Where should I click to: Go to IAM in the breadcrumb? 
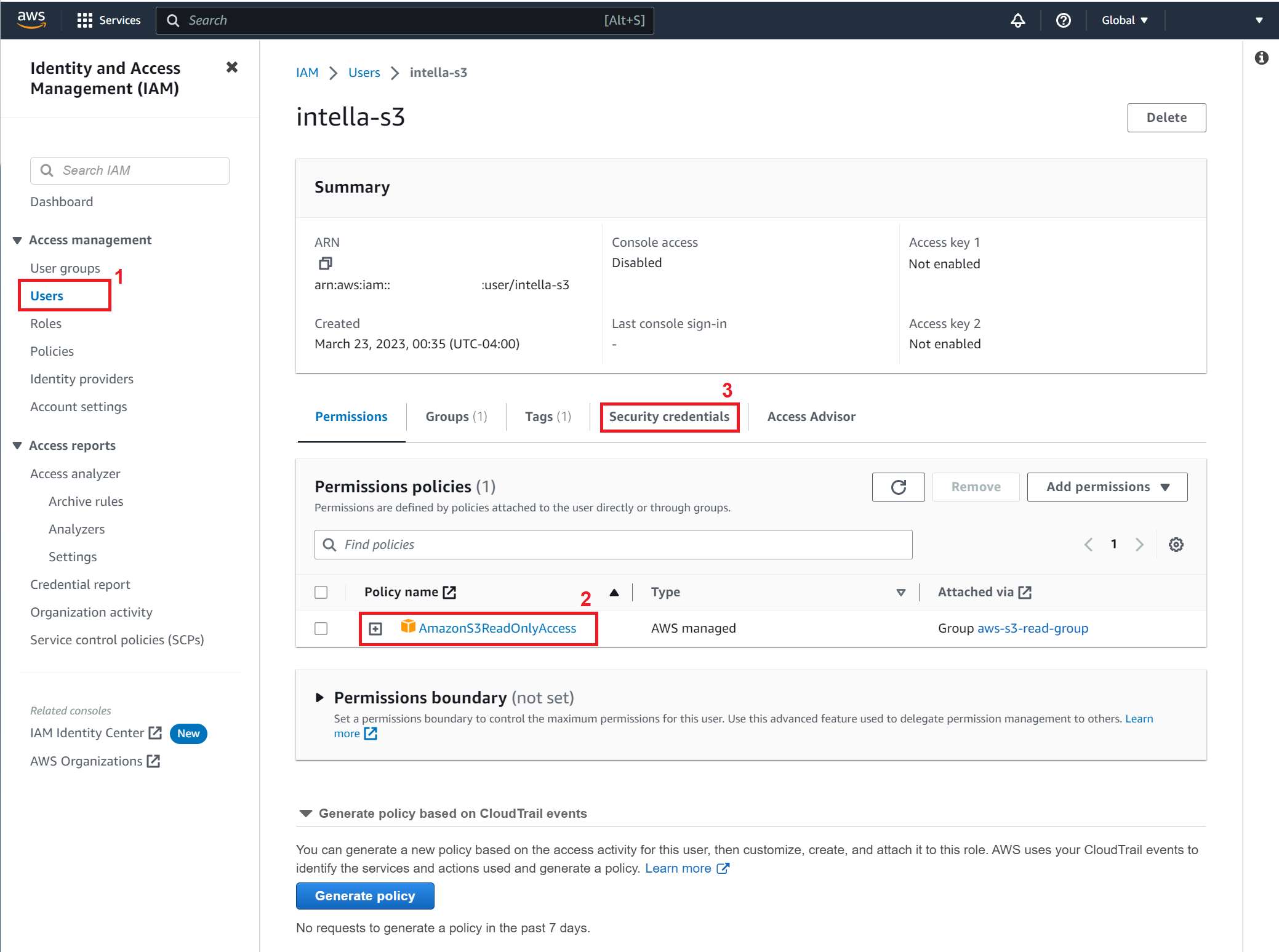[x=307, y=73]
